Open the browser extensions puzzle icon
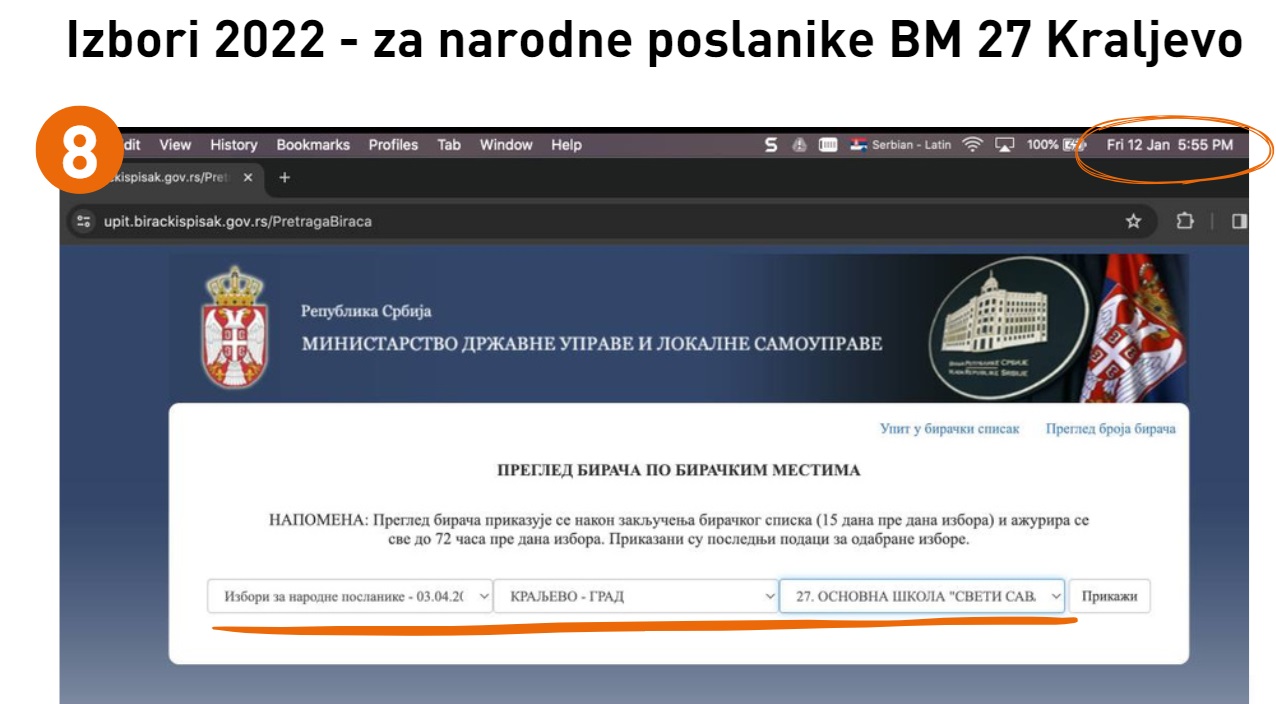 coord(1186,221)
